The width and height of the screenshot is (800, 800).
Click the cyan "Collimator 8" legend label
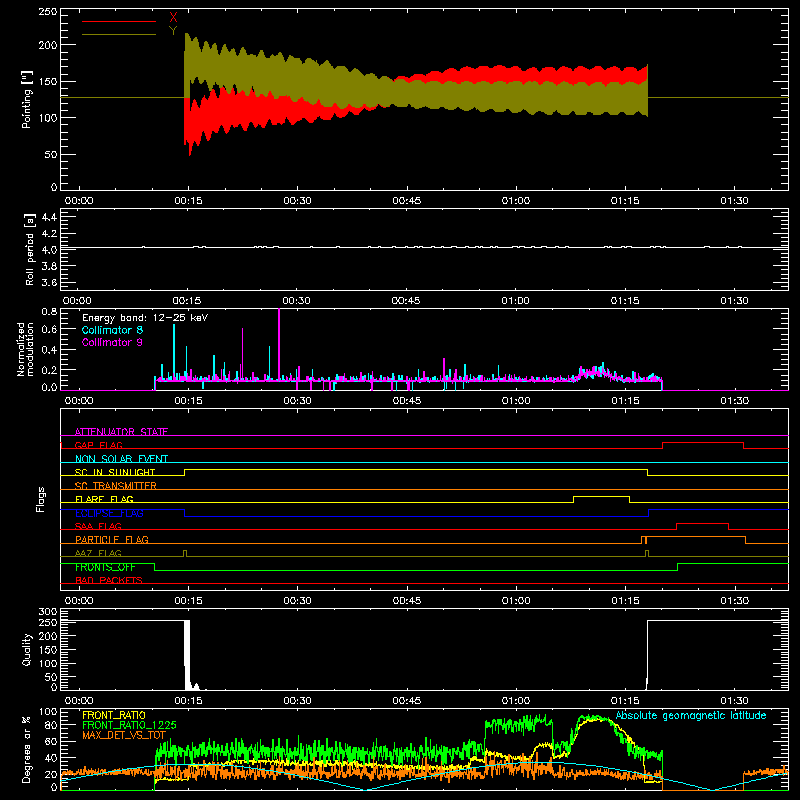coord(112,330)
